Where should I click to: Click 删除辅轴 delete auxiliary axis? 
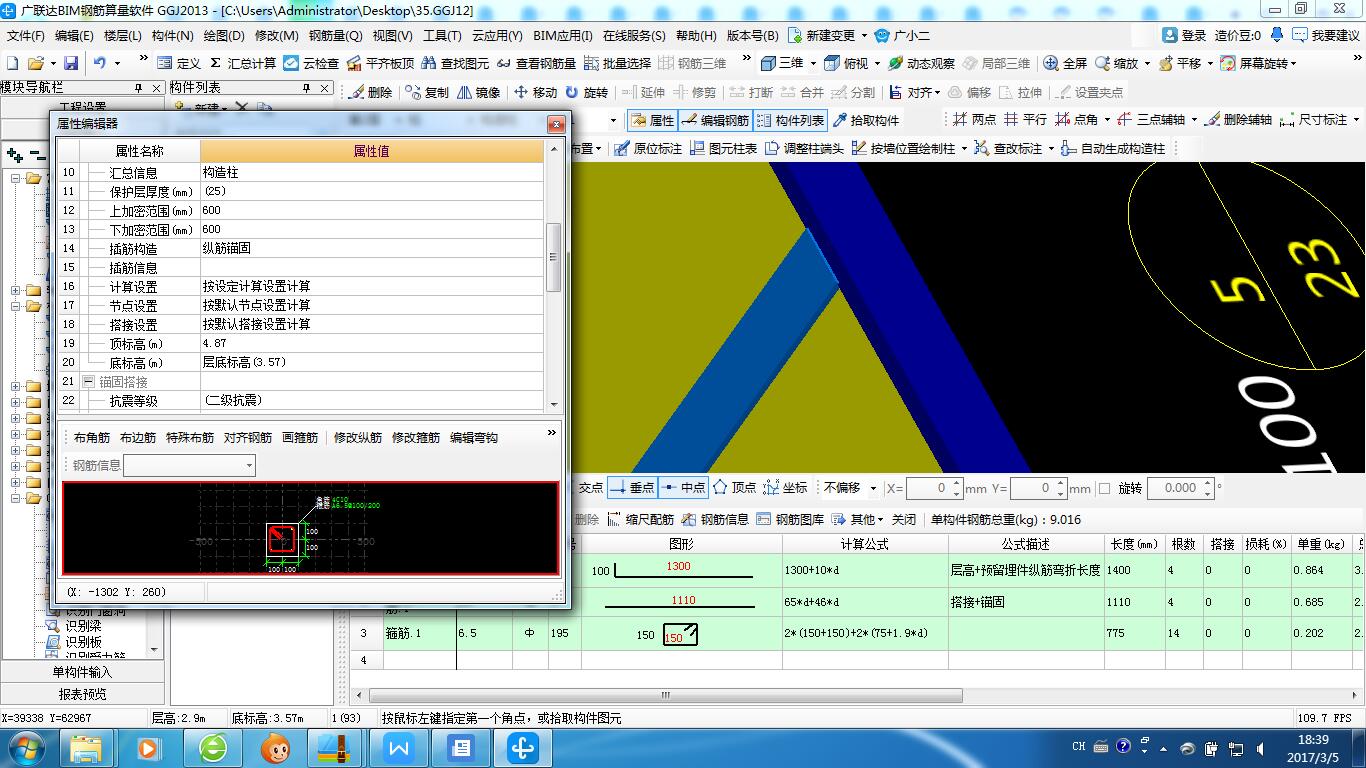click(x=1238, y=119)
